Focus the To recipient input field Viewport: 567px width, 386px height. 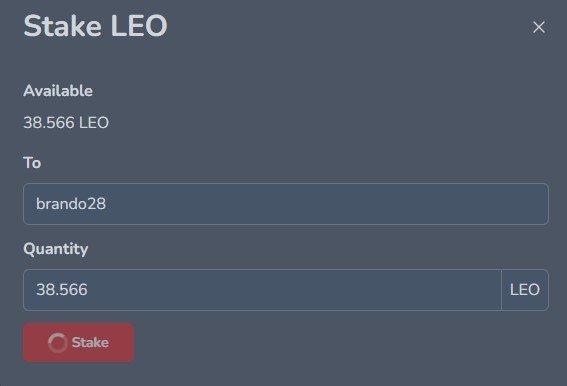coord(286,204)
